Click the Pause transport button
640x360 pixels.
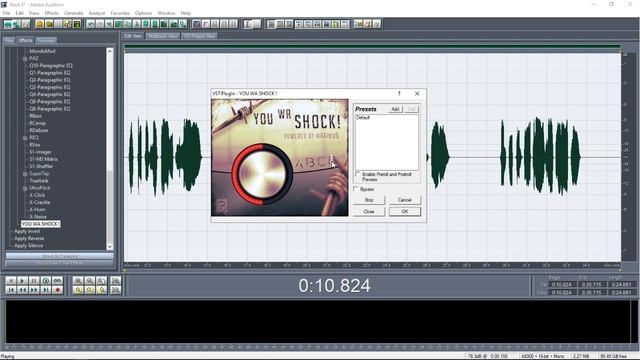(x=34, y=281)
